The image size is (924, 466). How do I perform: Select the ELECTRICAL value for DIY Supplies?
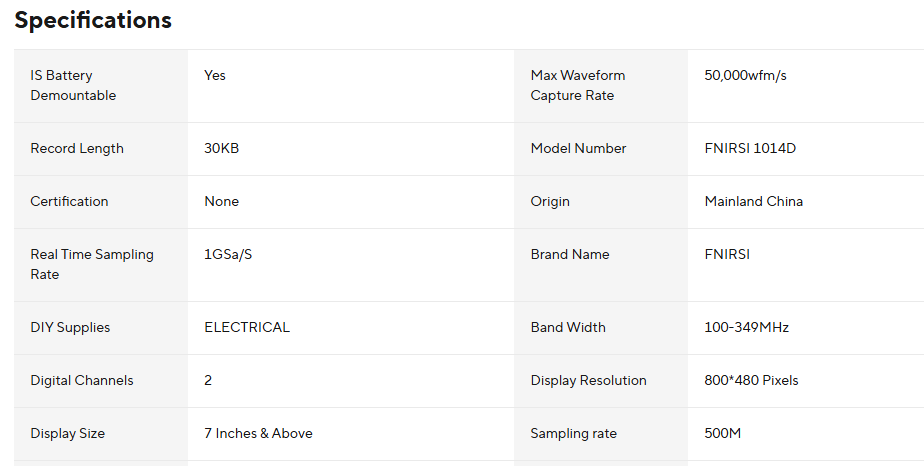point(247,327)
